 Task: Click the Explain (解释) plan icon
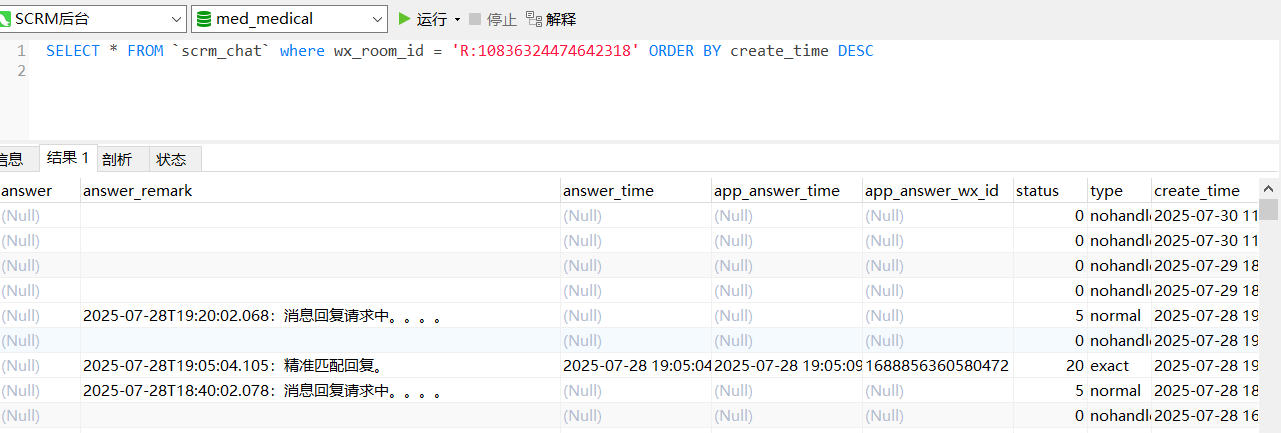[x=534, y=18]
